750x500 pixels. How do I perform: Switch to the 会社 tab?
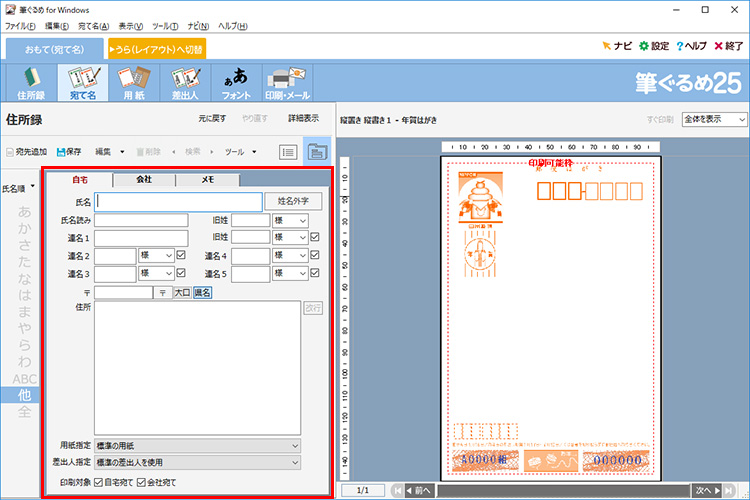143,180
